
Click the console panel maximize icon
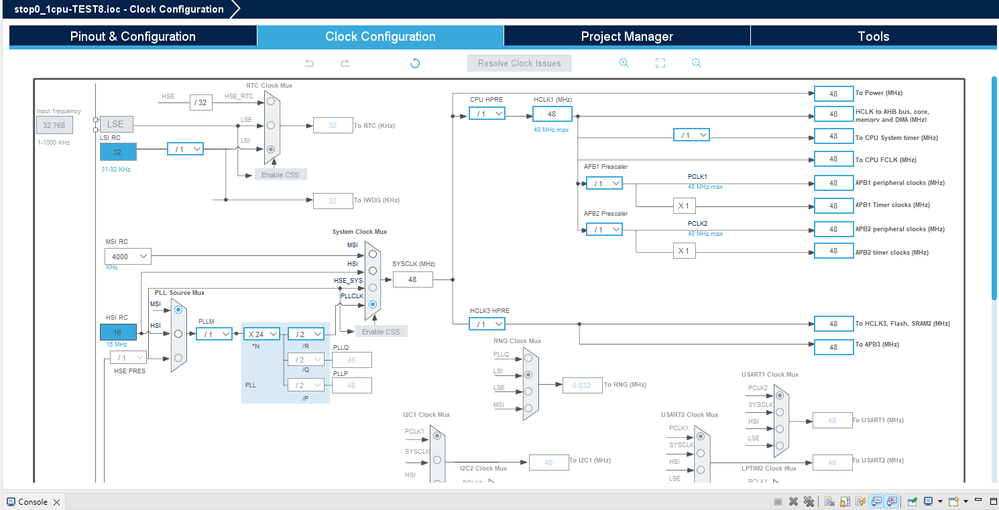[993, 502]
